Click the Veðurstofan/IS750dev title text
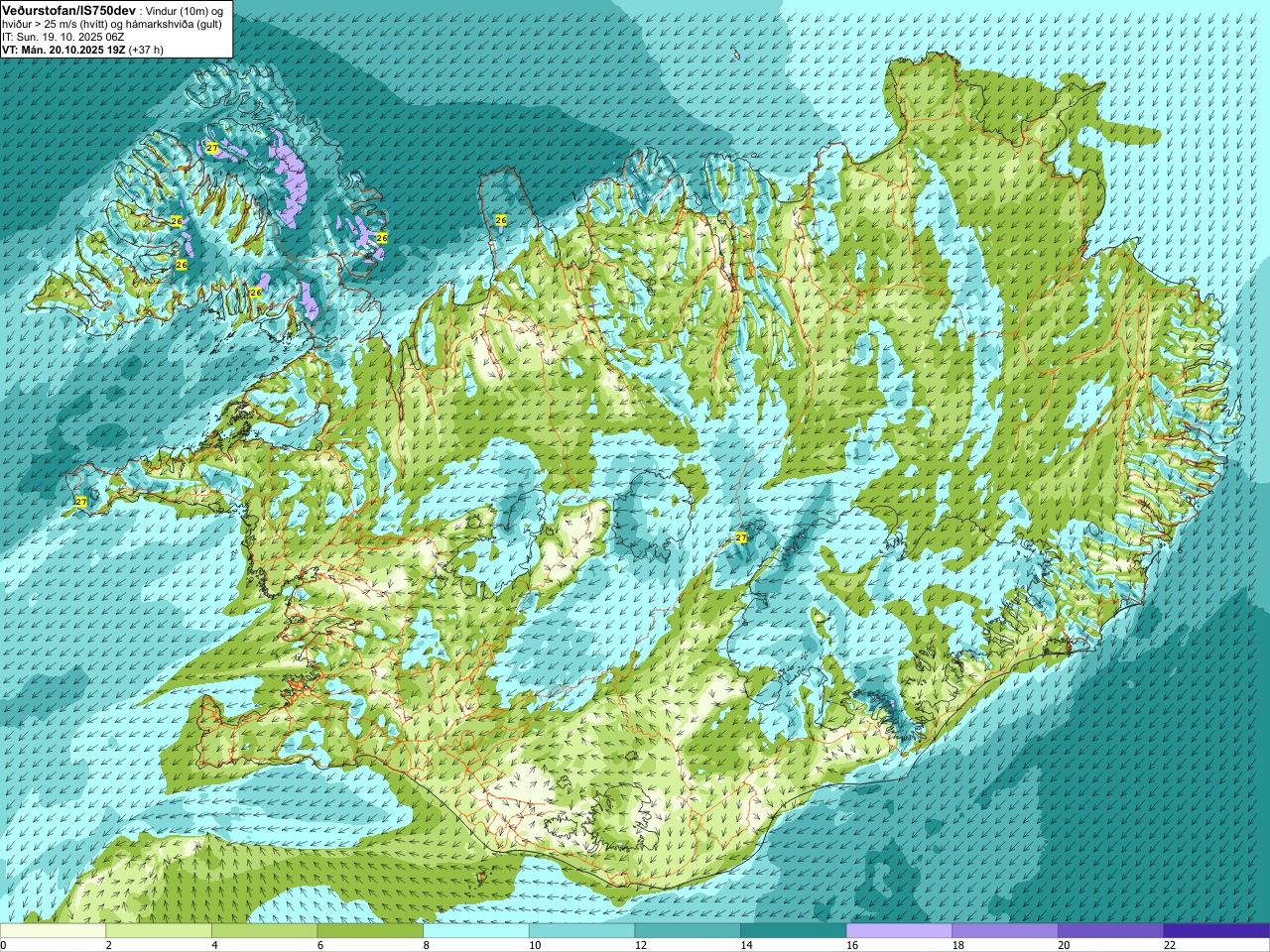 click(x=69, y=9)
